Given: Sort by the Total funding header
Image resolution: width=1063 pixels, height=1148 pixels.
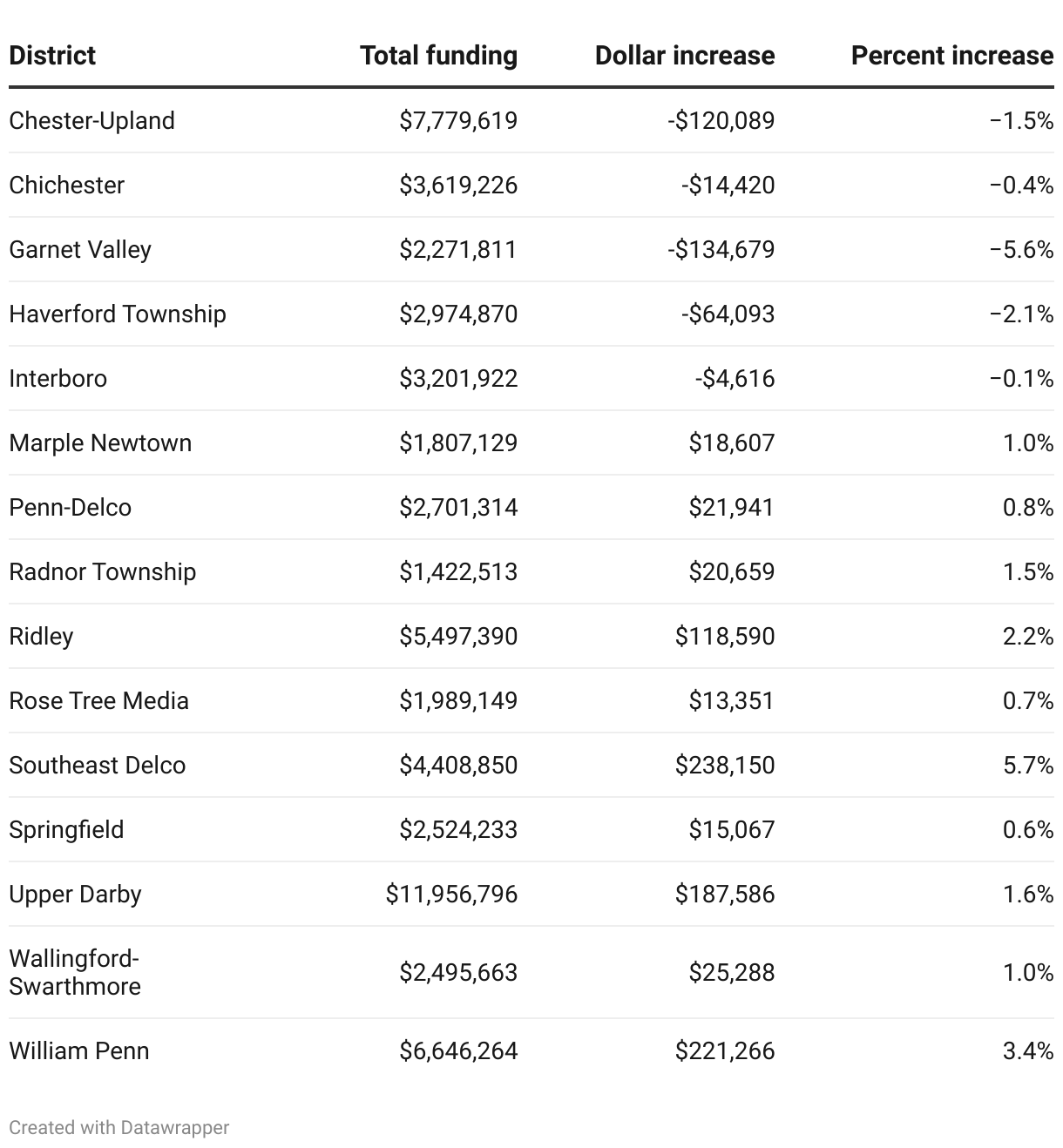Looking at the screenshot, I should click(438, 56).
